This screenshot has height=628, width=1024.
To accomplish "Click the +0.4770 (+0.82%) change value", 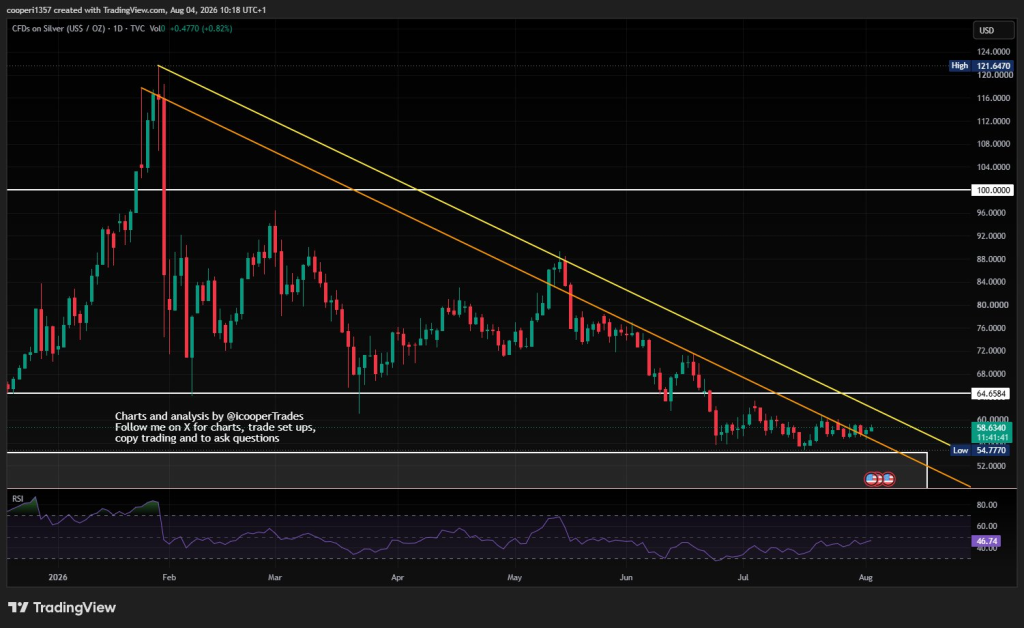I will coord(201,29).
